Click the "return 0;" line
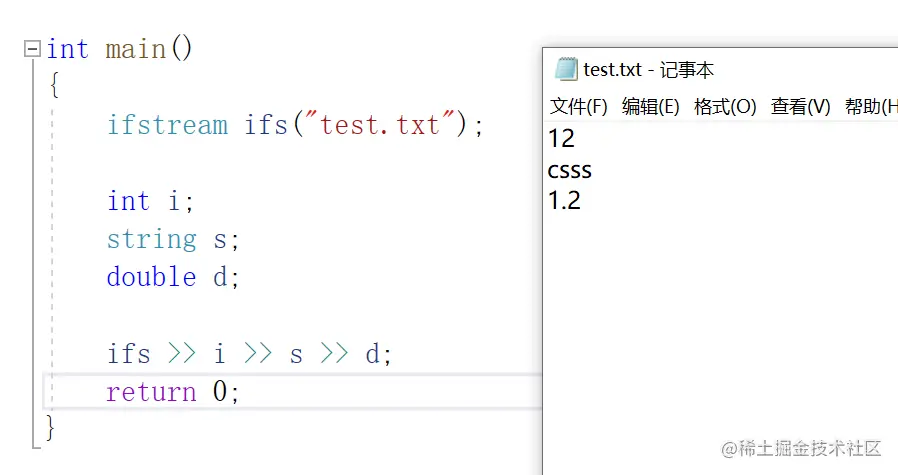 click(x=173, y=392)
